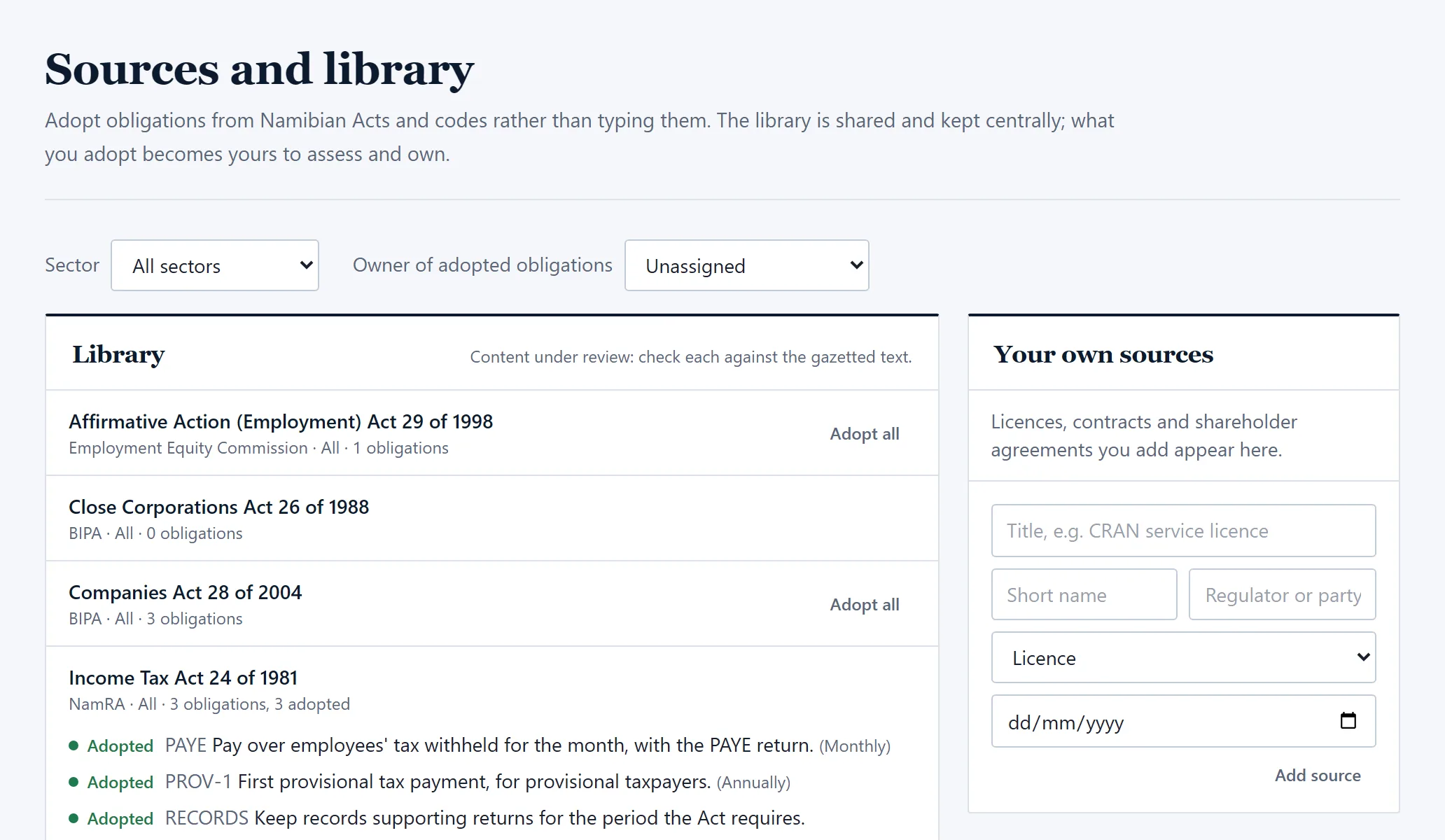Open the Licence source type dropdown
This screenshot has height=840, width=1445.
(1184, 657)
